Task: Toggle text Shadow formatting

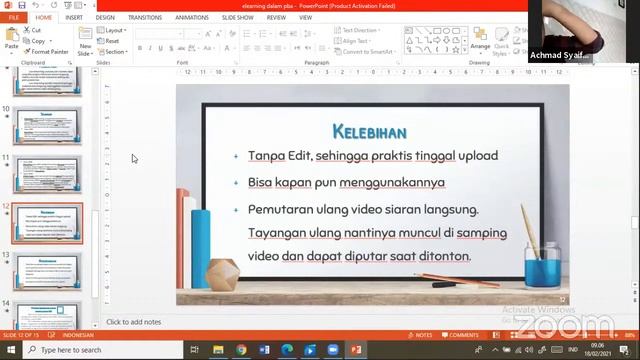Action: [x=171, y=48]
